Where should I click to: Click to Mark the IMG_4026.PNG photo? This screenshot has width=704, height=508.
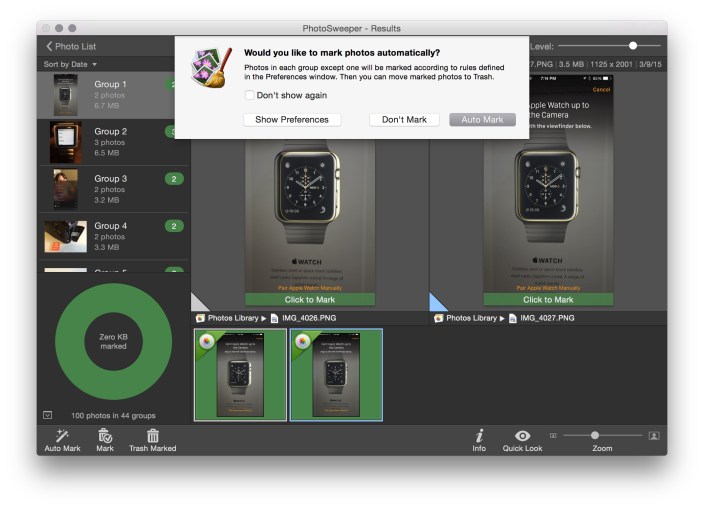tap(310, 299)
